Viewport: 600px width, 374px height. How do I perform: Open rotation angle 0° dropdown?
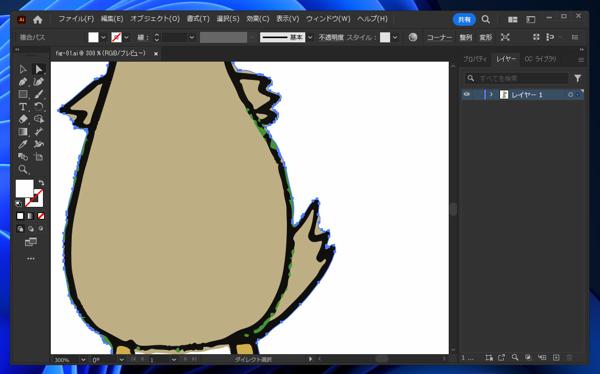(121, 359)
